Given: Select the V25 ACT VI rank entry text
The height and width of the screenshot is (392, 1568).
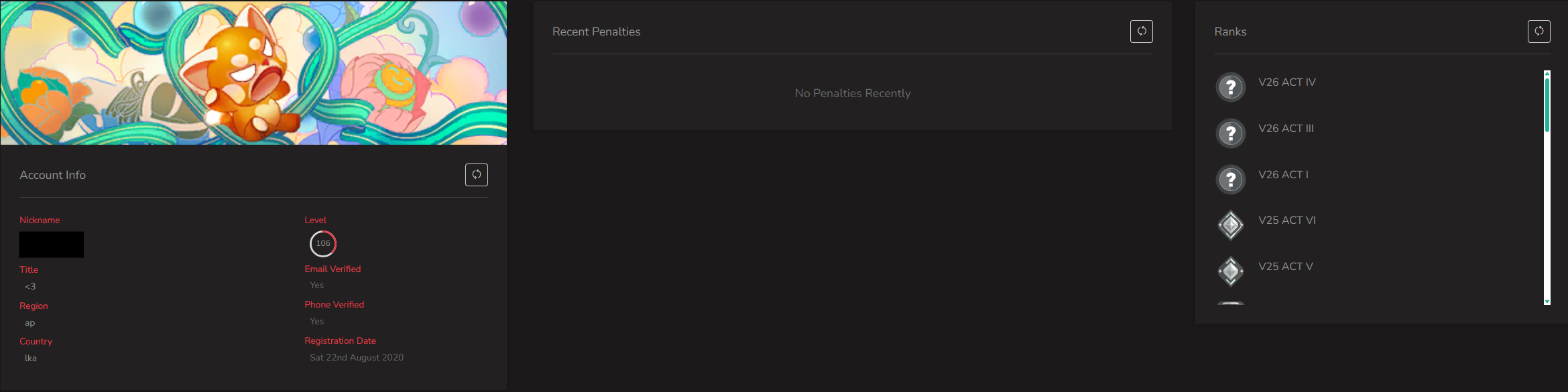Looking at the screenshot, I should (1287, 220).
